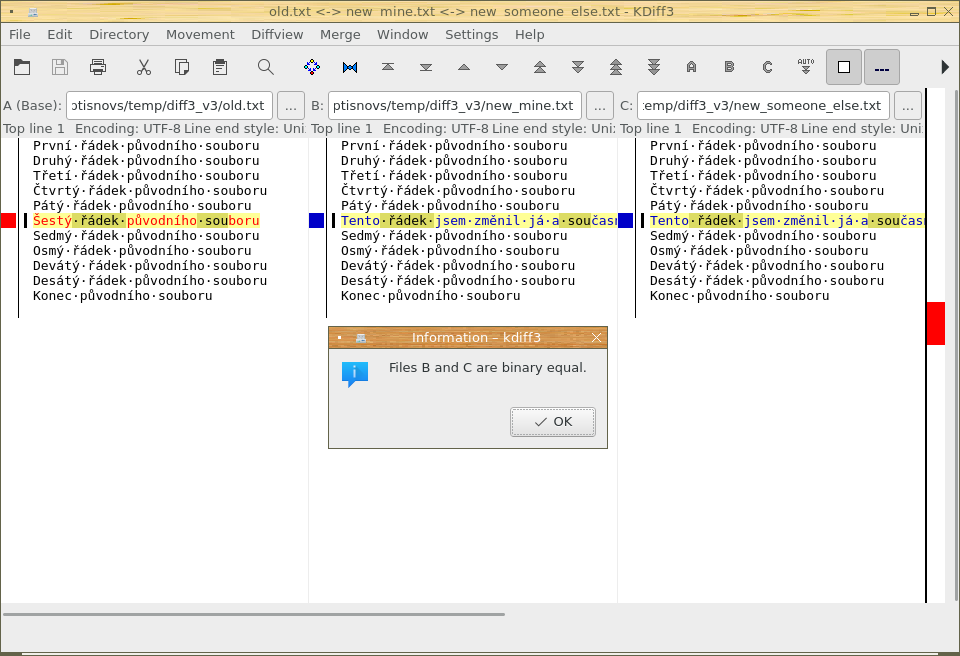960x656 pixels.
Task: Click the Open file toolbar icon
Action: point(22,67)
